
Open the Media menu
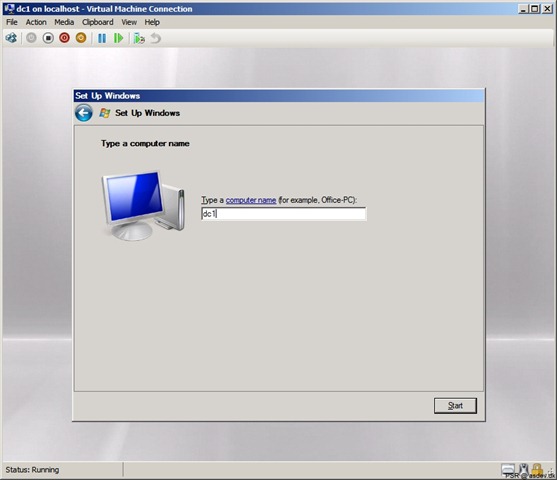click(64, 22)
